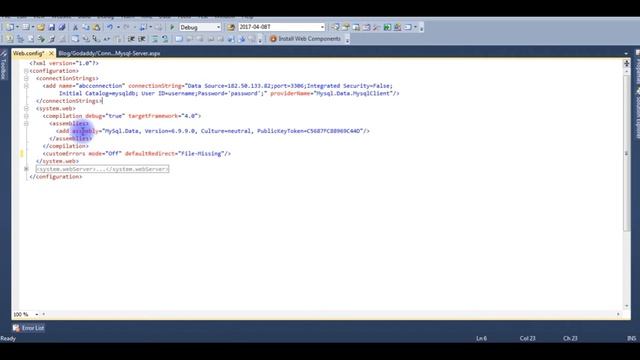The width and height of the screenshot is (640, 360).
Task: Click the Cut scissors icon
Action: coord(75,27)
